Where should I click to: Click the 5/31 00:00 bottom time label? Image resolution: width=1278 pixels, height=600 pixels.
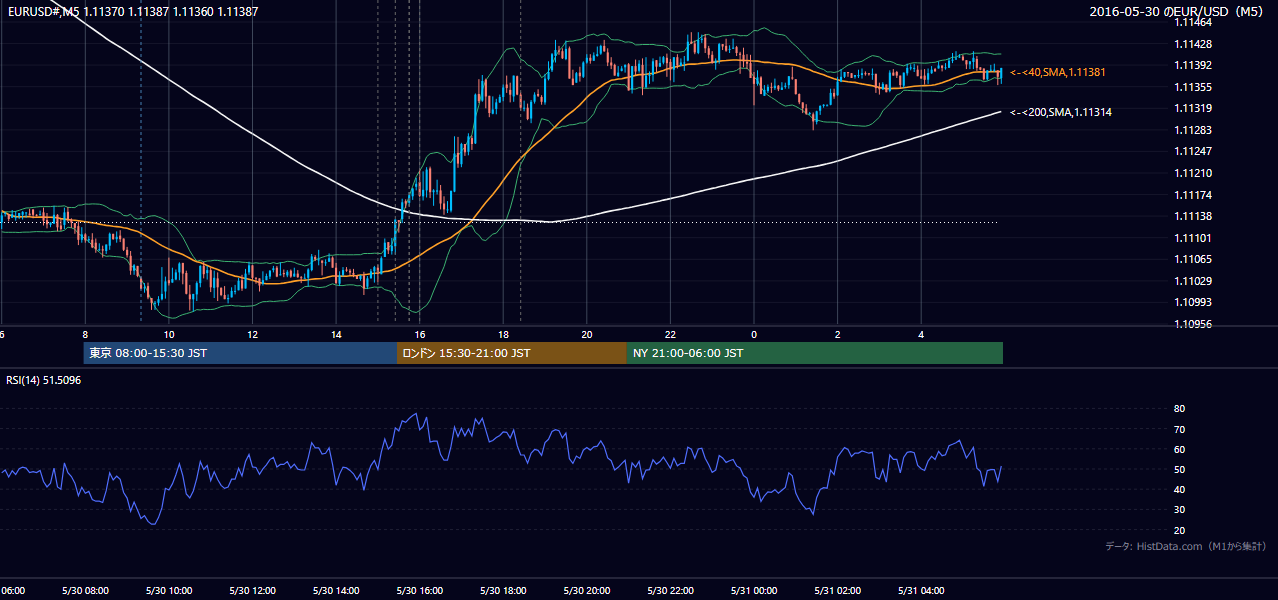(x=754, y=591)
